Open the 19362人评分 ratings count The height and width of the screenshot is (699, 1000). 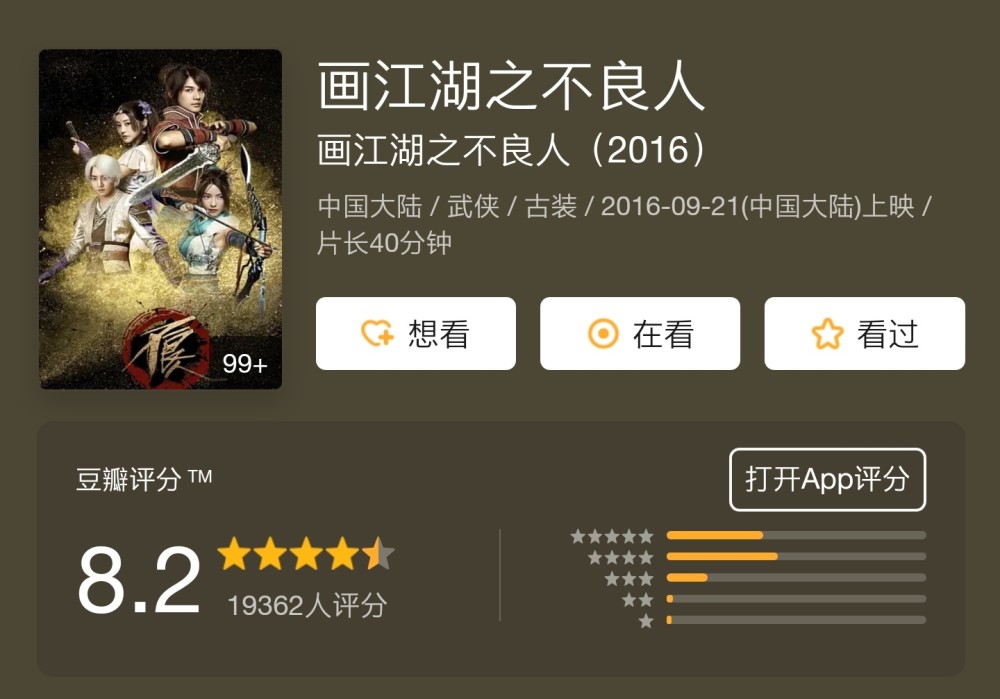pos(307,606)
